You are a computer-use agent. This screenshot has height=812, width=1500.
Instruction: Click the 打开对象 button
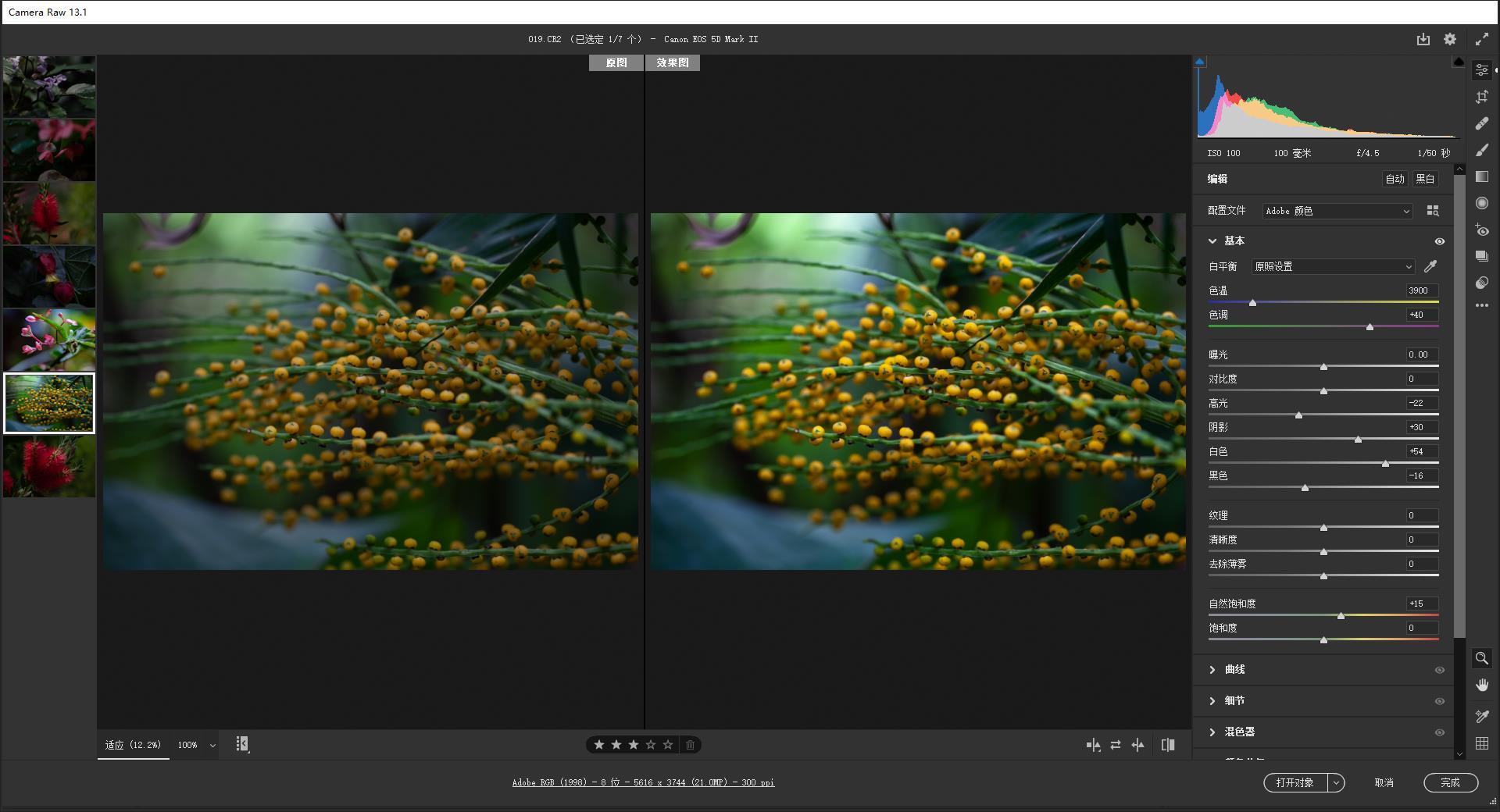[x=1295, y=782]
